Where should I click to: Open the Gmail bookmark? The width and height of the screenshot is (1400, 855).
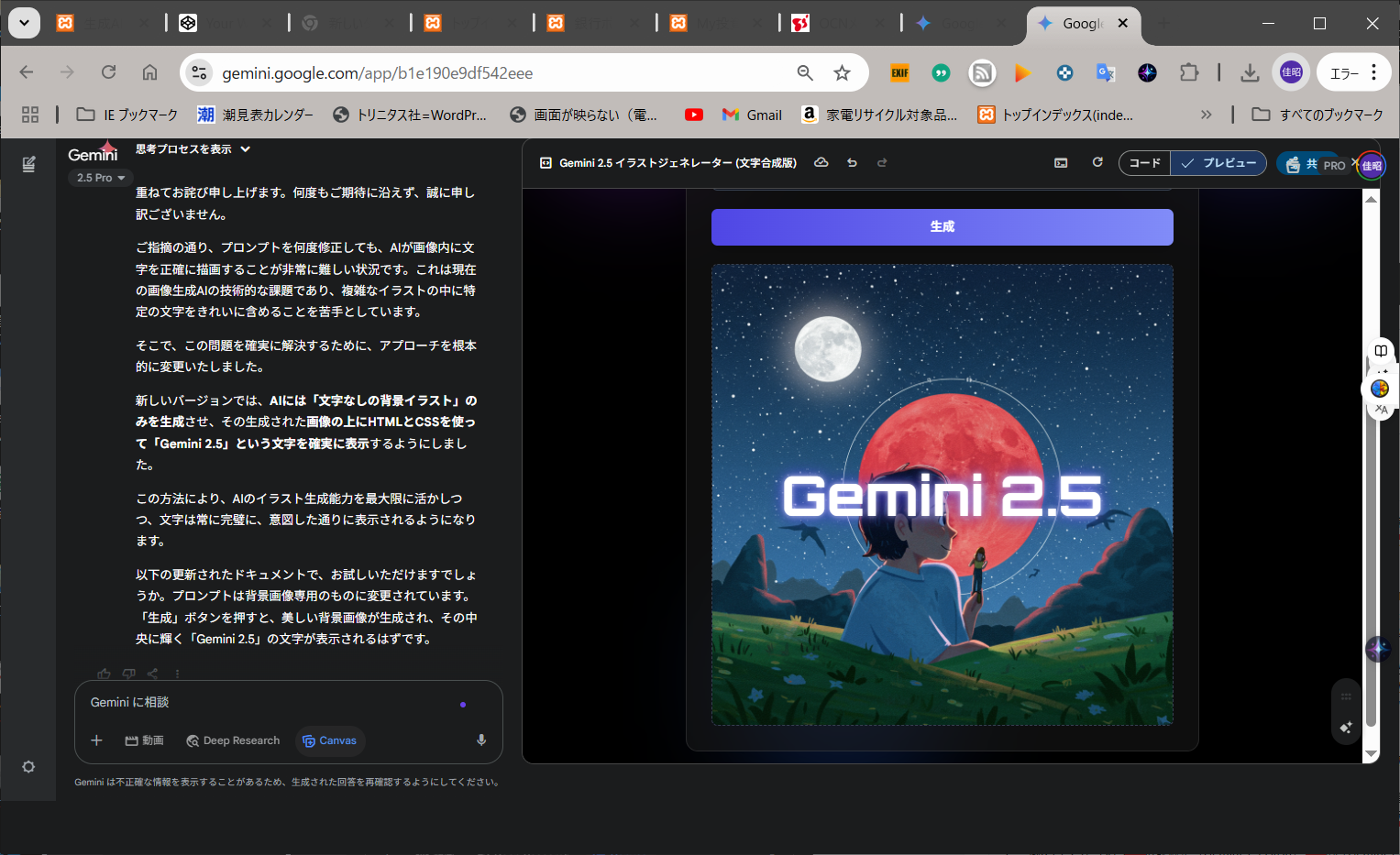point(752,115)
